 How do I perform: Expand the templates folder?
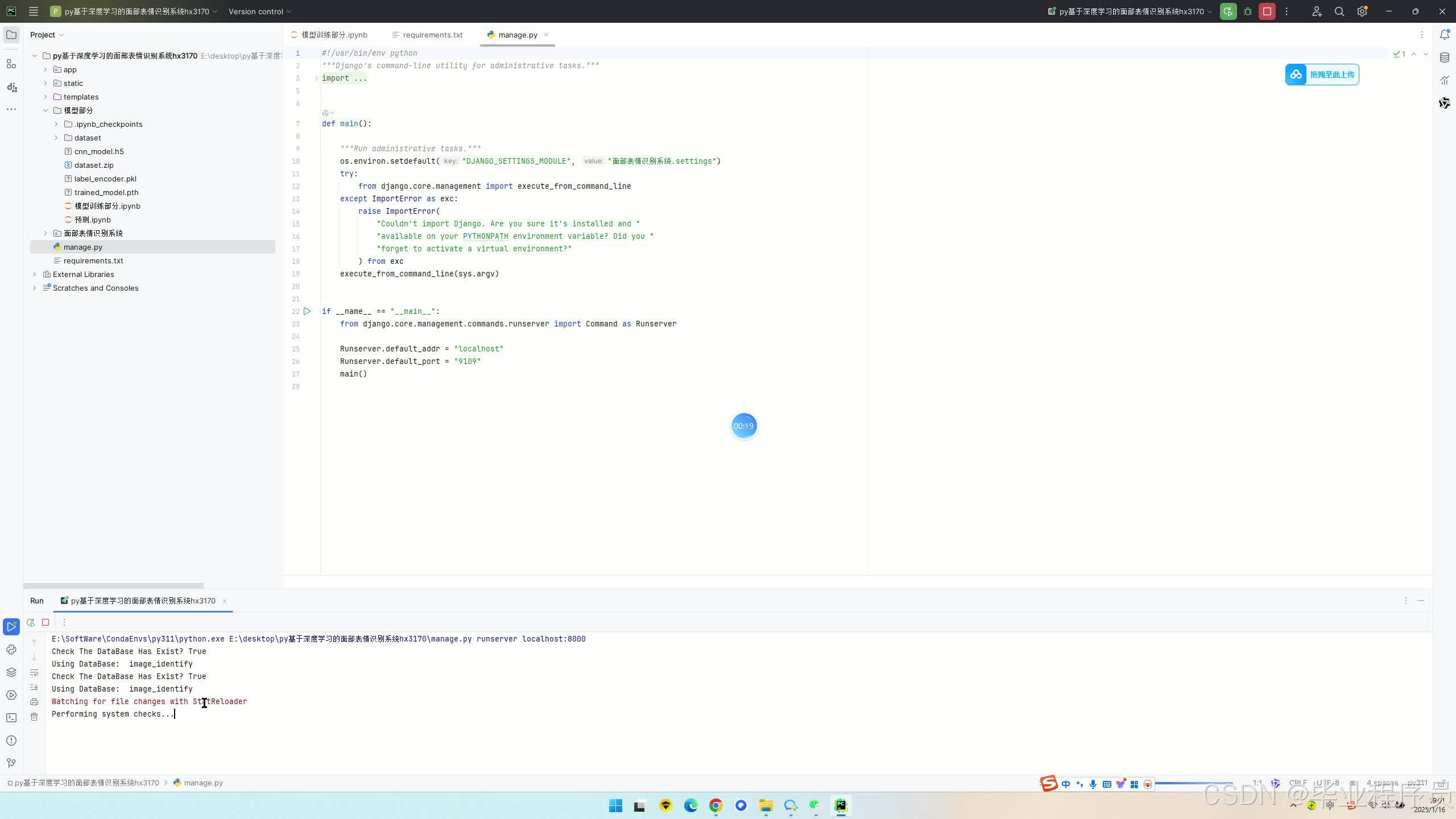tap(45, 97)
